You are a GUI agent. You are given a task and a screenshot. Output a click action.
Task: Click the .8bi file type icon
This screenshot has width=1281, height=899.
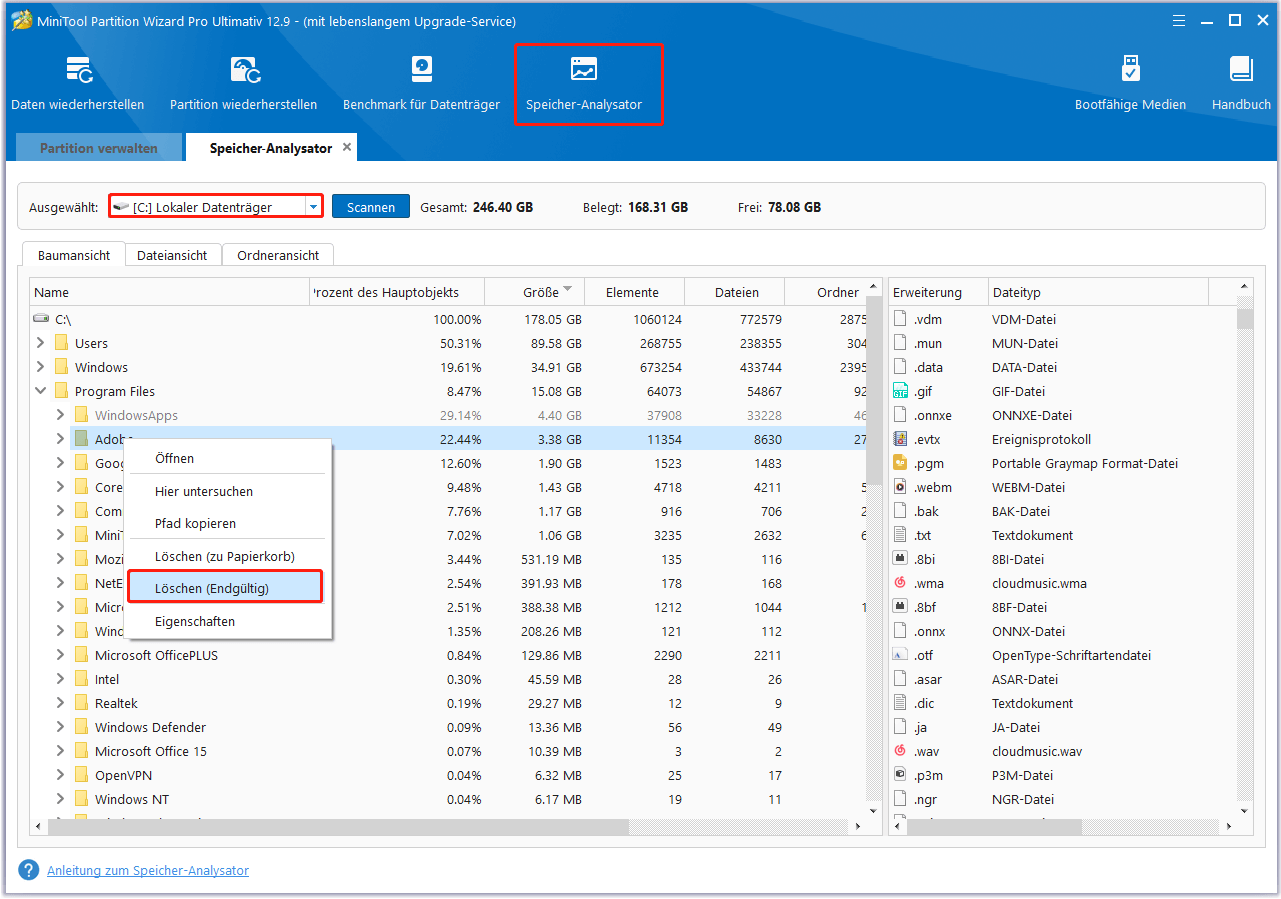(899, 559)
